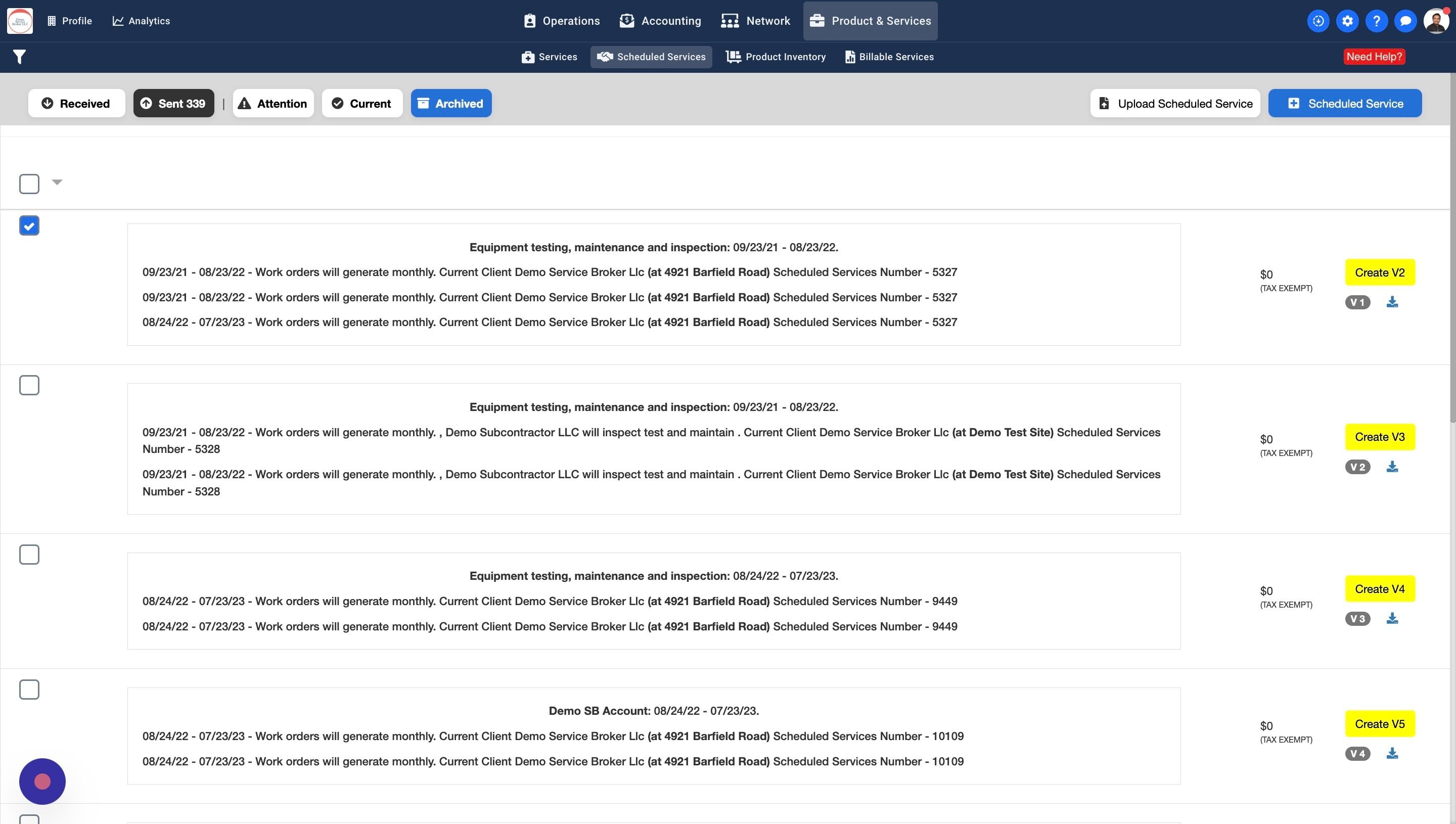
Task: Toggle the select-all checkbox
Action: click(x=29, y=184)
